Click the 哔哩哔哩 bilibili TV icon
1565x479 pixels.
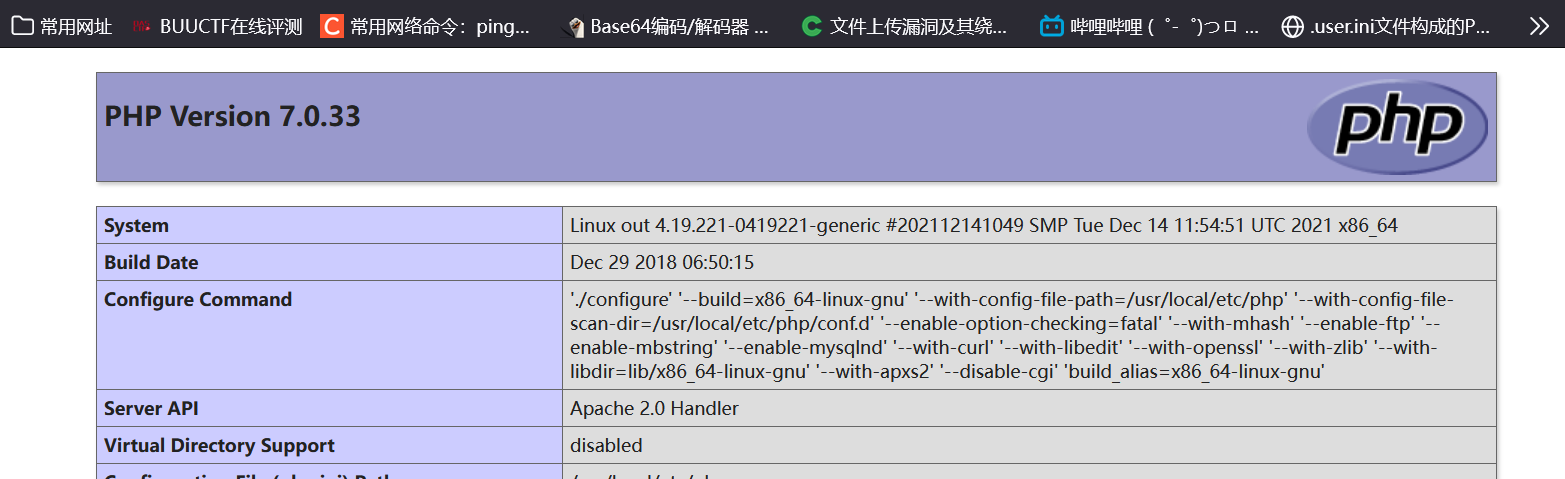click(x=1051, y=26)
